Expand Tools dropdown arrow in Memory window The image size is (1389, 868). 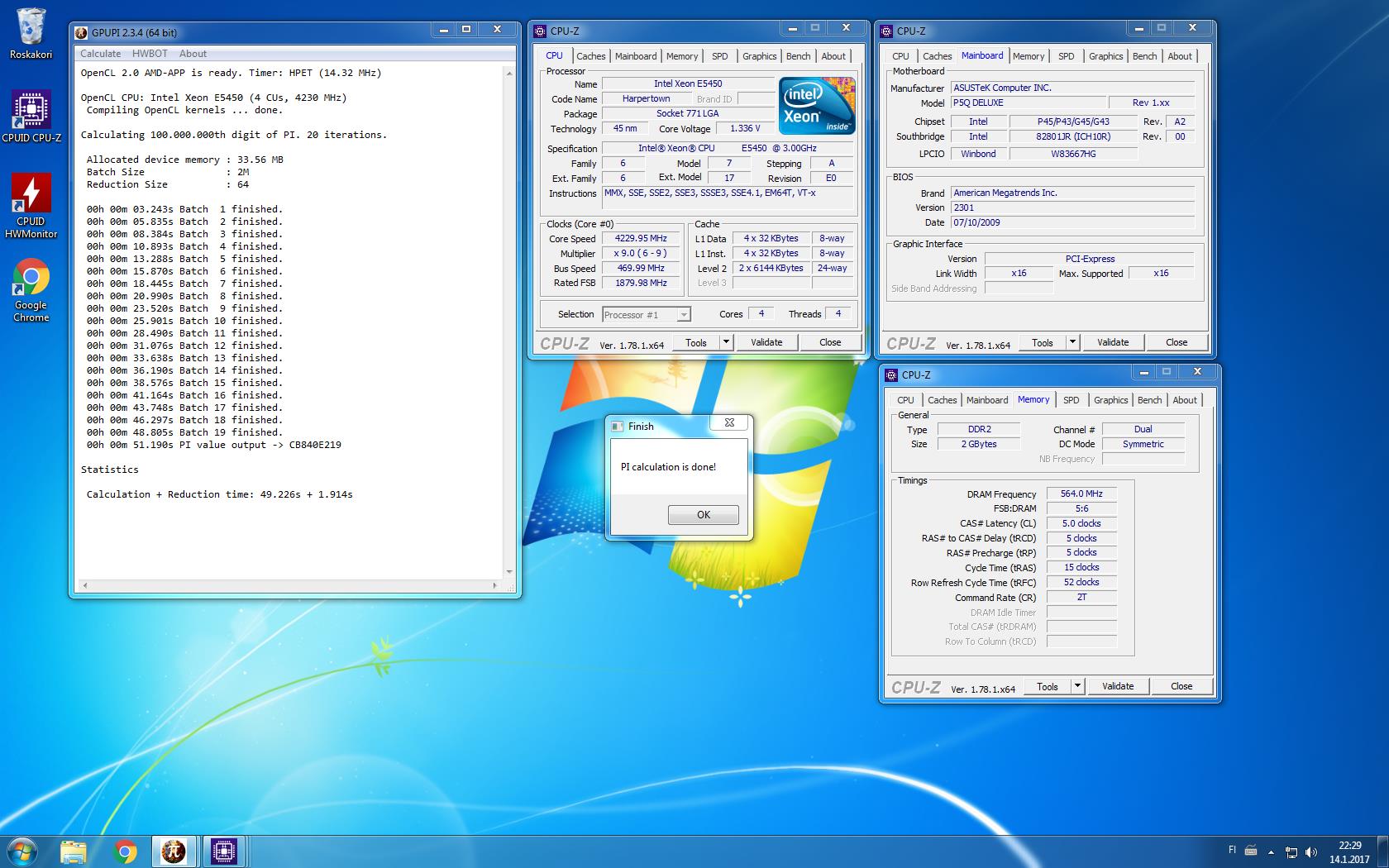1077,686
